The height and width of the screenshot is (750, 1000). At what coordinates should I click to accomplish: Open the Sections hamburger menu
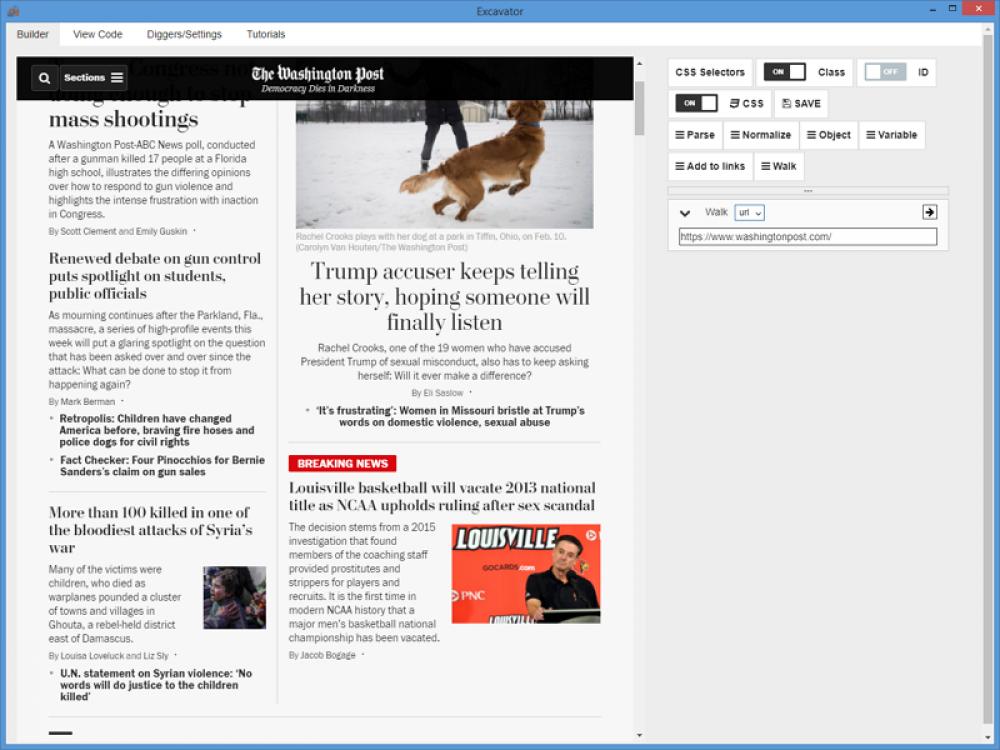tap(94, 78)
